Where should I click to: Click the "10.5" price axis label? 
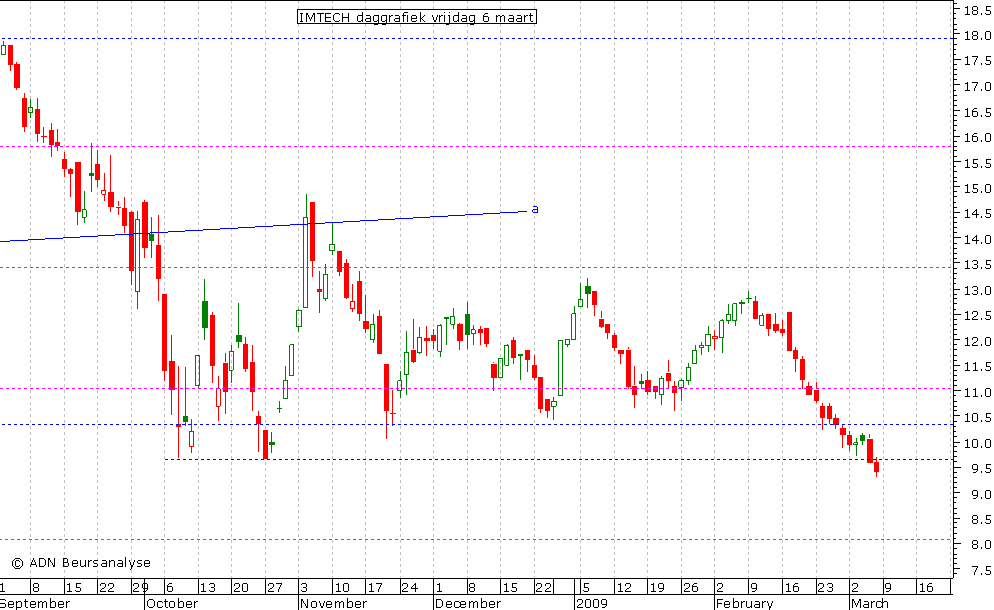[x=978, y=417]
